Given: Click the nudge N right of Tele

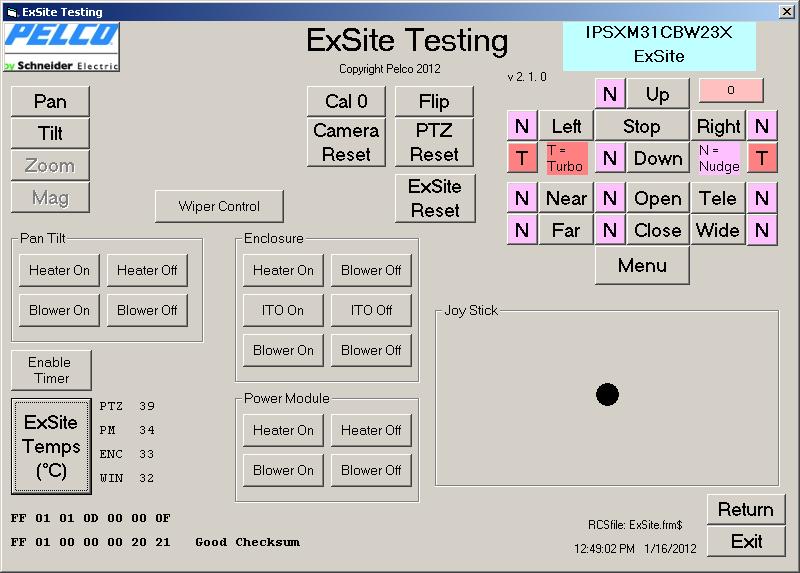Looking at the screenshot, I should pyautogui.click(x=762, y=198).
